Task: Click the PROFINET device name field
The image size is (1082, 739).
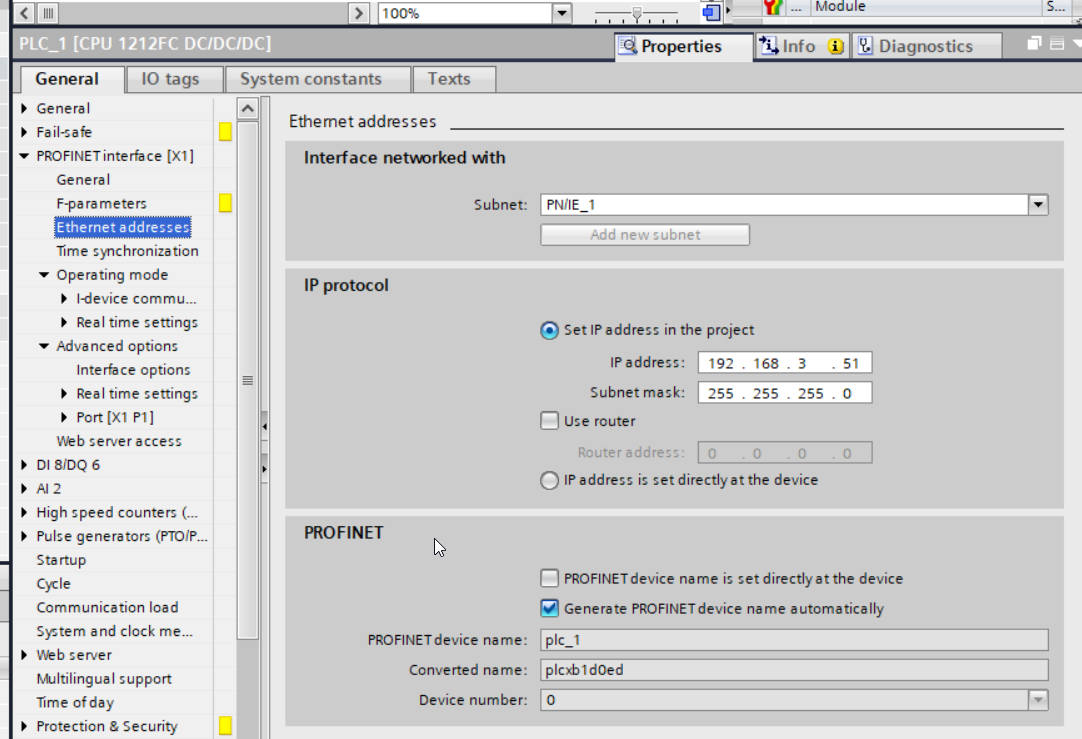Action: 794,640
